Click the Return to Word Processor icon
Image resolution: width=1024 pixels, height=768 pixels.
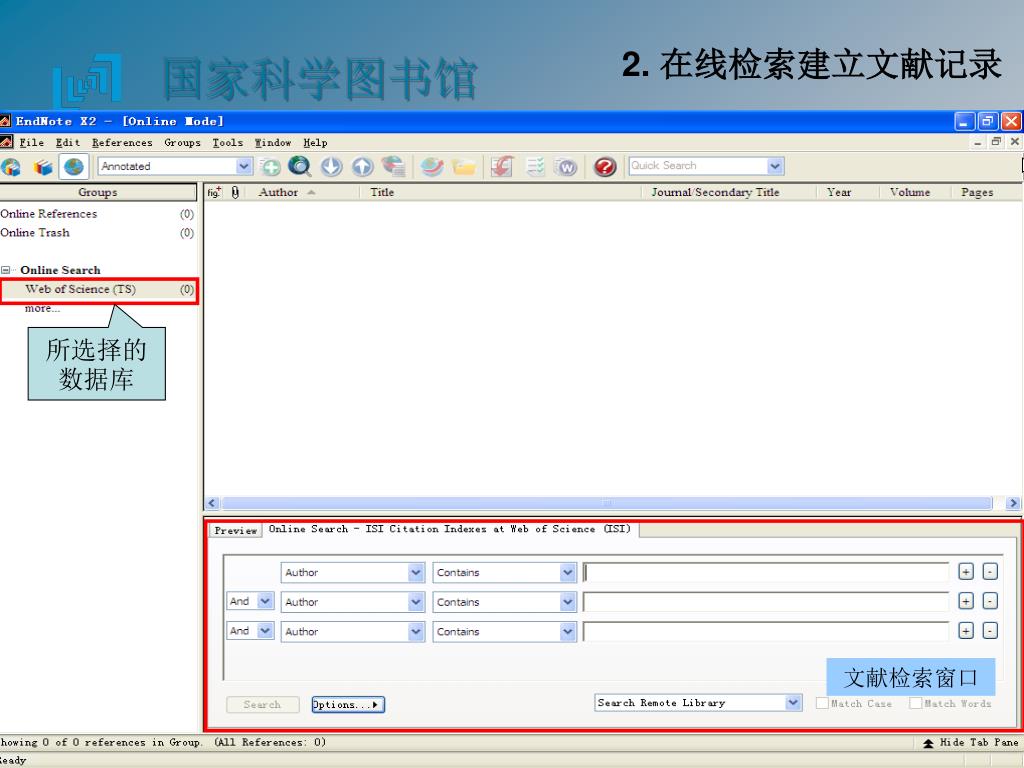coord(566,167)
